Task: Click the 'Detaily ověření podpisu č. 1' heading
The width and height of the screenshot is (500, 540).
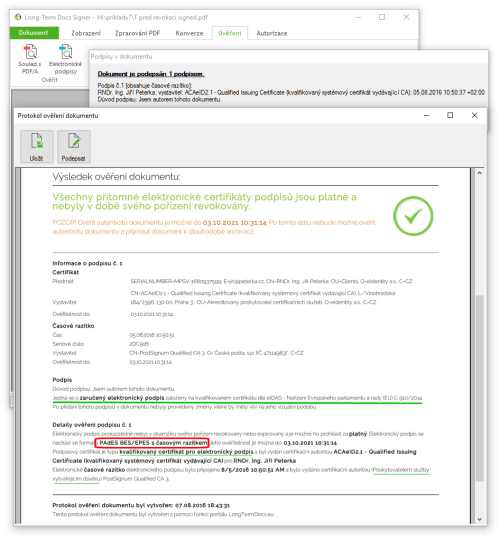Action: (92, 425)
